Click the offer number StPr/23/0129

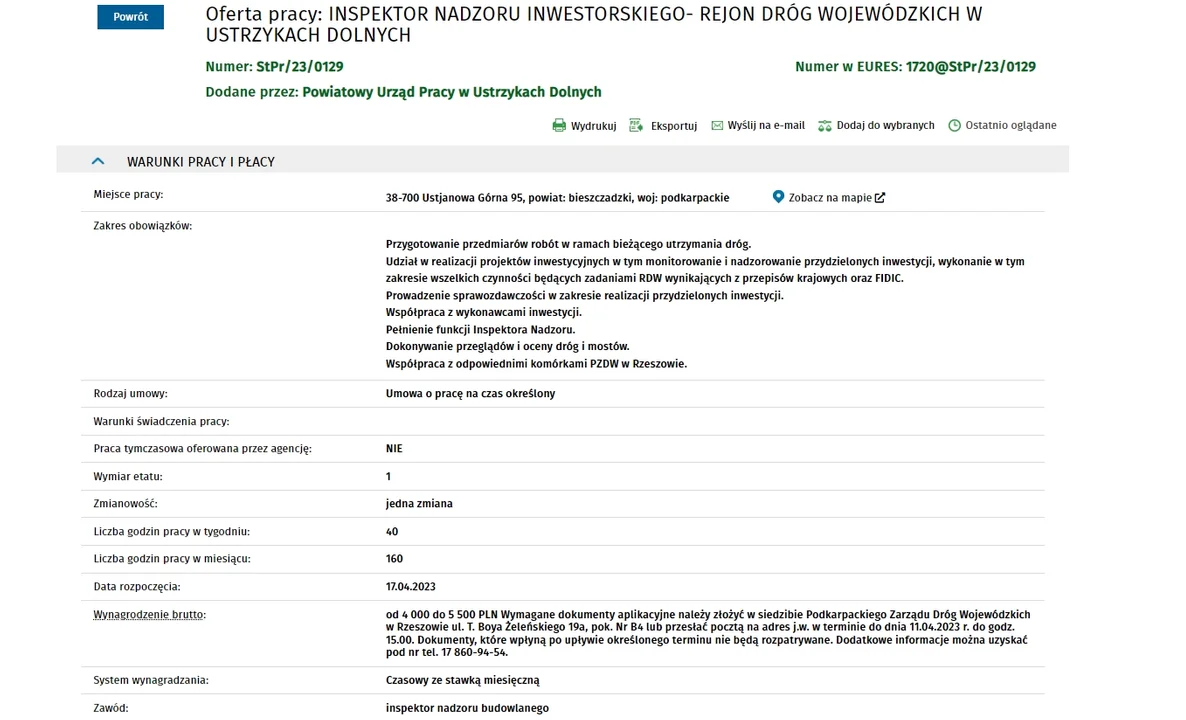click(x=300, y=67)
